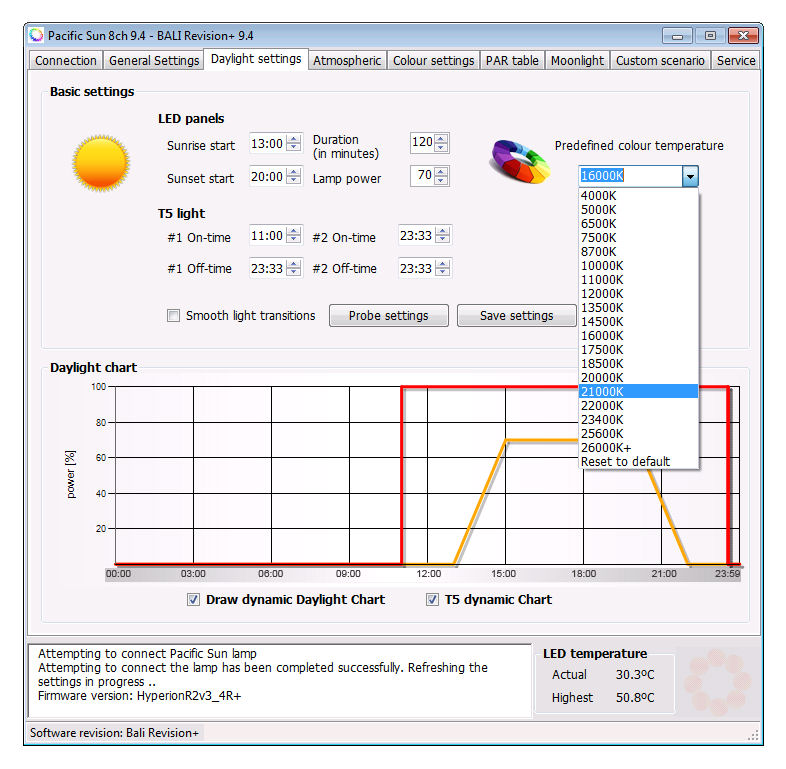This screenshot has height=769, width=786.
Task: Open the PAR table tab
Action: [512, 61]
